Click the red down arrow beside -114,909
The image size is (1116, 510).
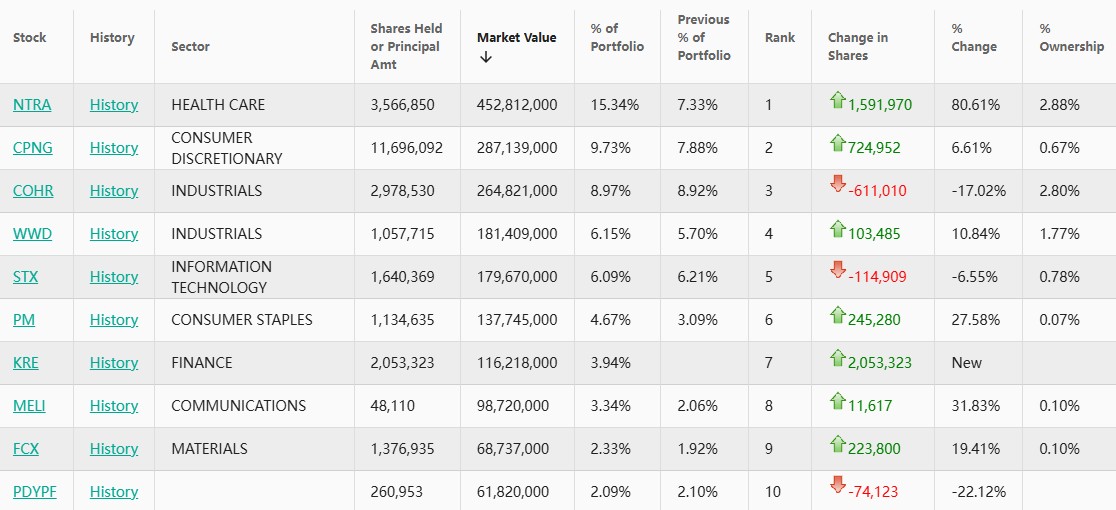tap(838, 272)
